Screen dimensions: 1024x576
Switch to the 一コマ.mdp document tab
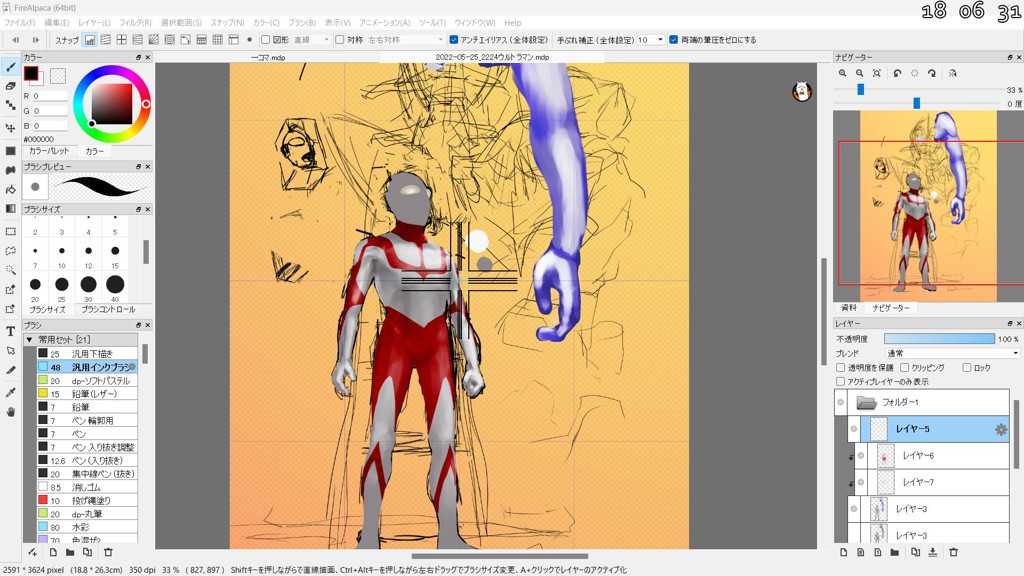pos(268,57)
